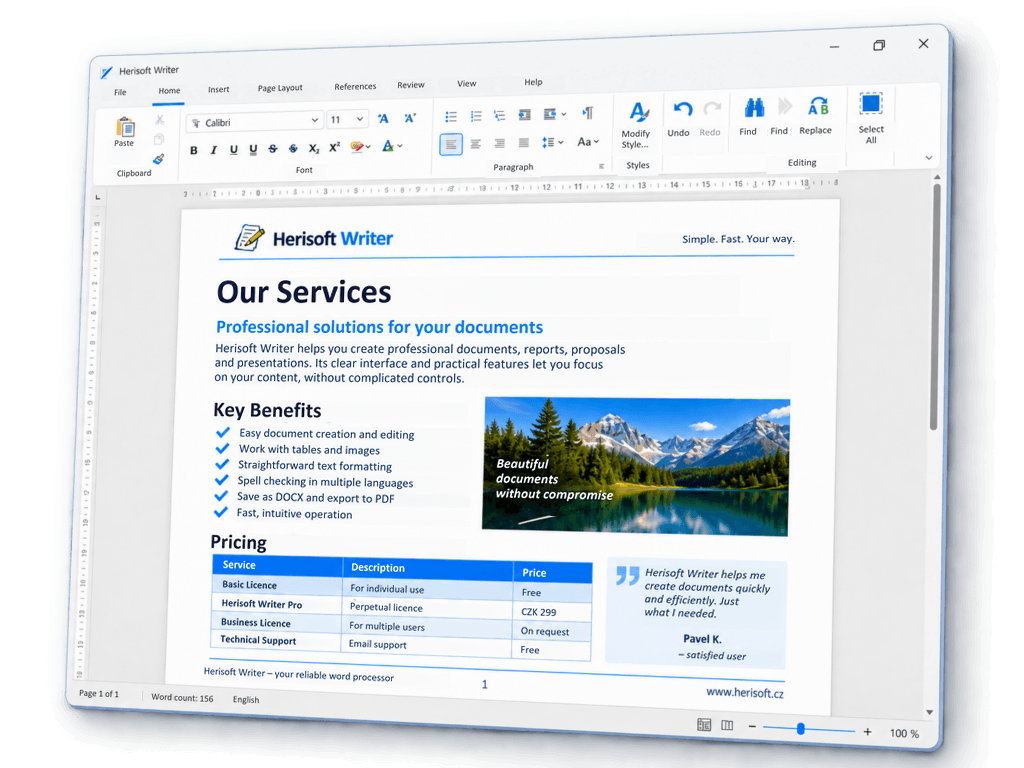Screen dimensions: 1024x768
Task: Click the English language status entry
Action: click(246, 699)
